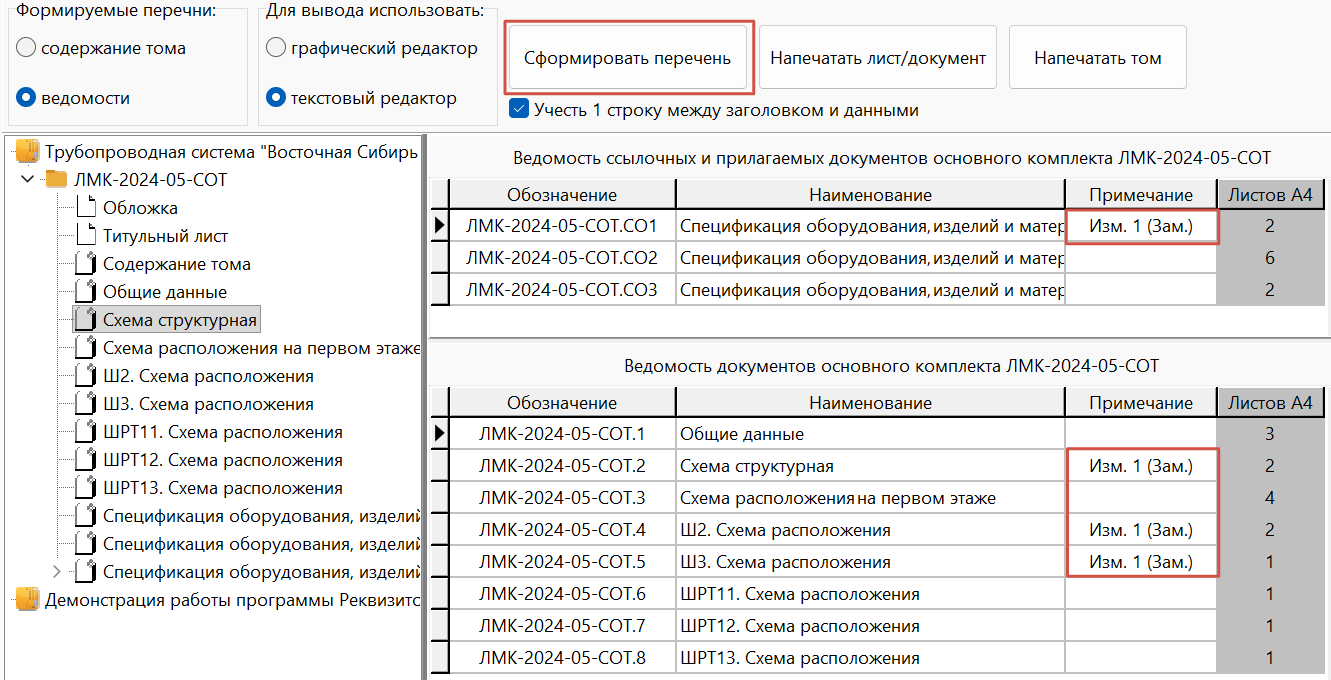Select Схема структурная in the tree
This screenshot has width=1331, height=680.
point(180,320)
